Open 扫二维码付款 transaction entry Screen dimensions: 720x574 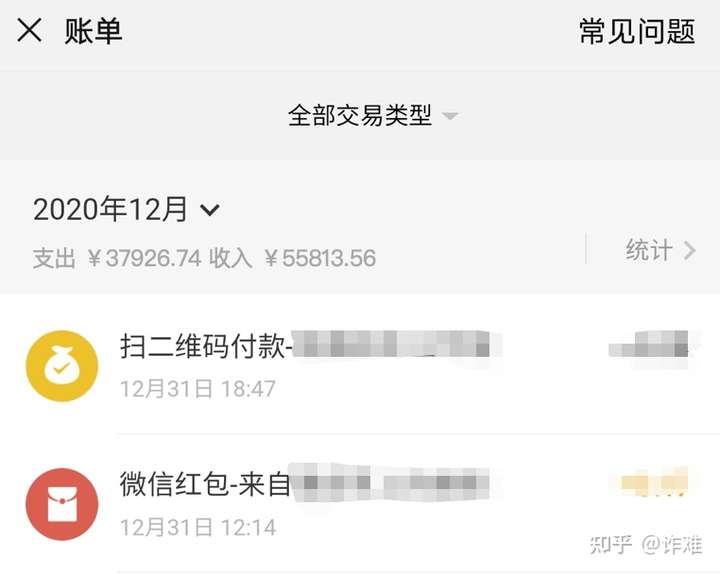pos(360,366)
